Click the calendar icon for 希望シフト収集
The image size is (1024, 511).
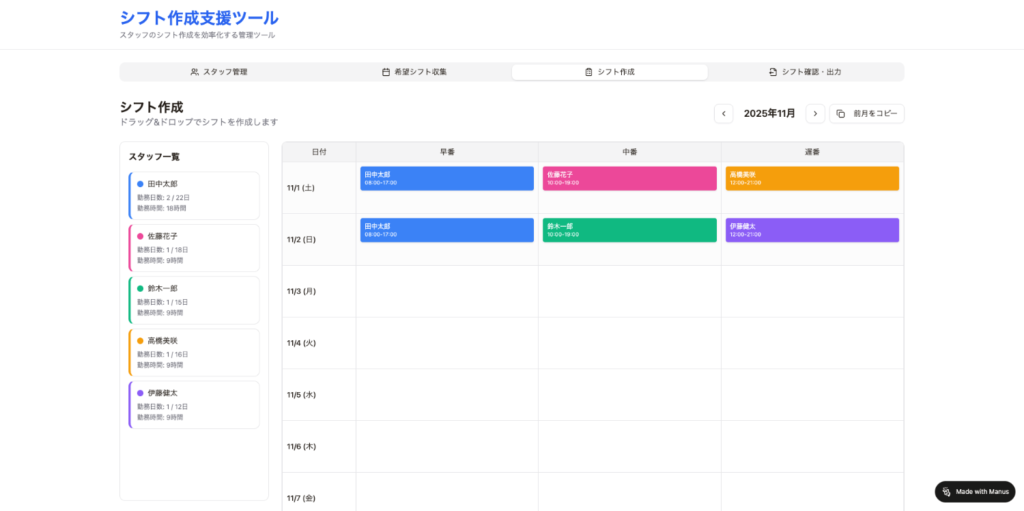click(x=386, y=72)
